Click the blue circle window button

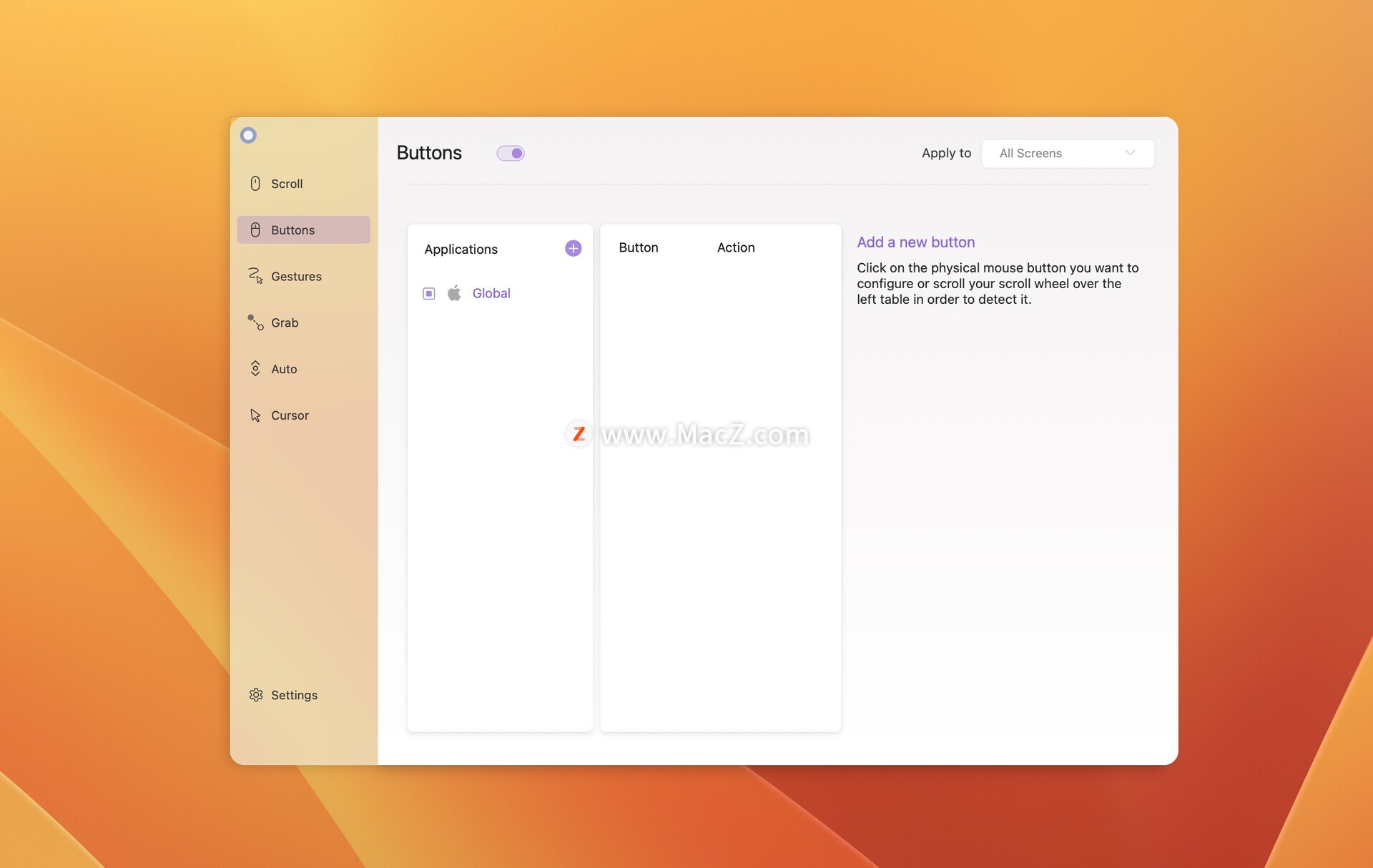point(248,135)
